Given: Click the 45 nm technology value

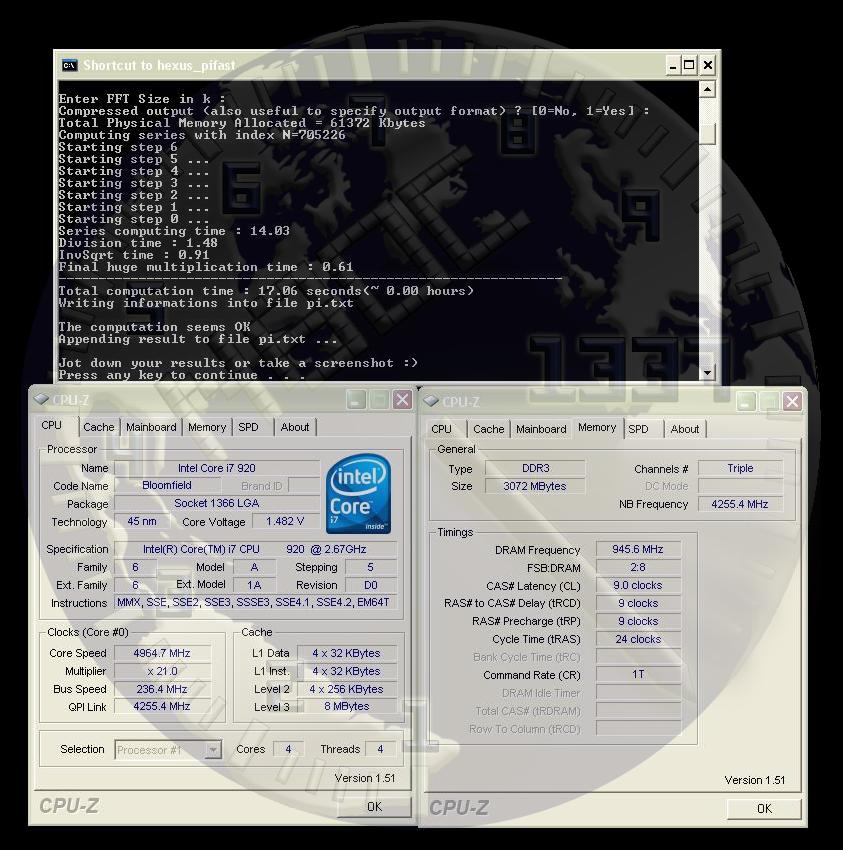Looking at the screenshot, I should click(142, 521).
